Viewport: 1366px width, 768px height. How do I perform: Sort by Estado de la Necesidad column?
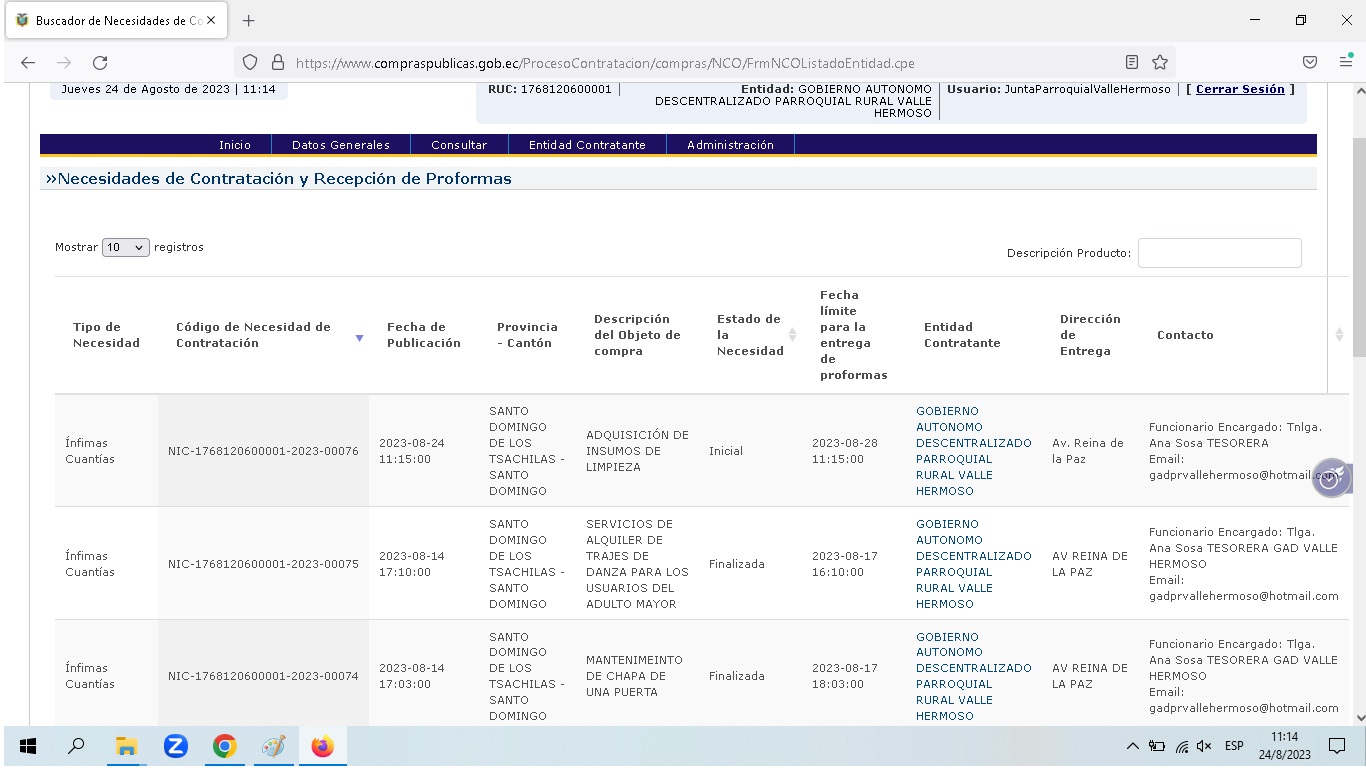[x=793, y=335]
